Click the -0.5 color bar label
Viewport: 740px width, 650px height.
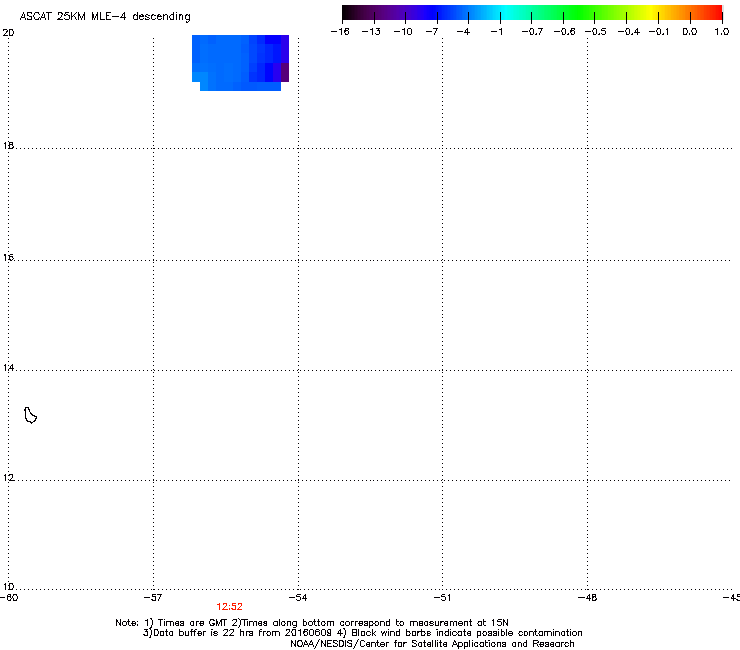click(596, 32)
